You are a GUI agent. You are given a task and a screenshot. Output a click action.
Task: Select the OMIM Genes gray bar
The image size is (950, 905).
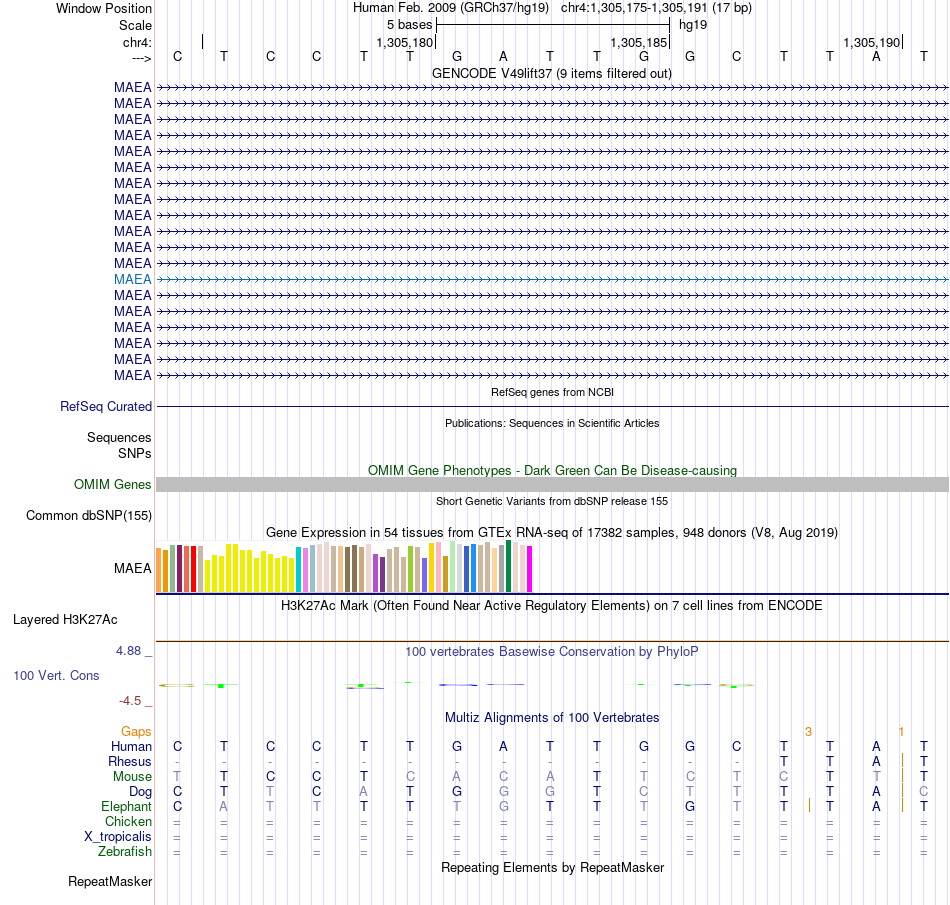(x=552, y=484)
